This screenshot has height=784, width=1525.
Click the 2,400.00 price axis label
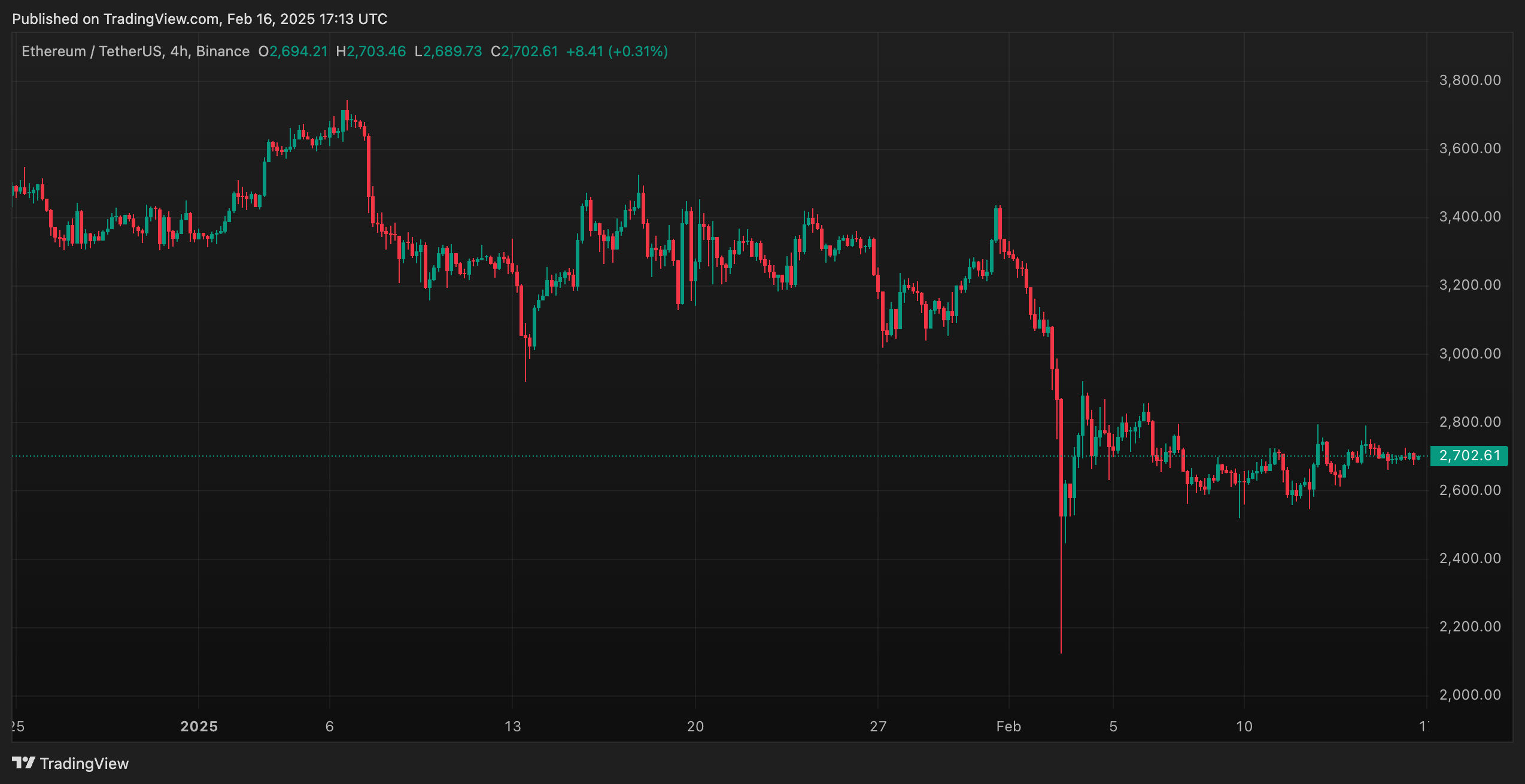click(x=1470, y=558)
